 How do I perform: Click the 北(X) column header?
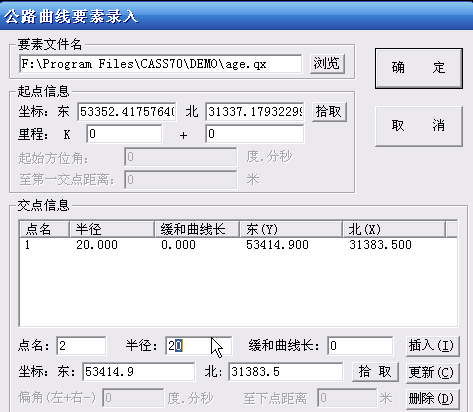(394, 229)
